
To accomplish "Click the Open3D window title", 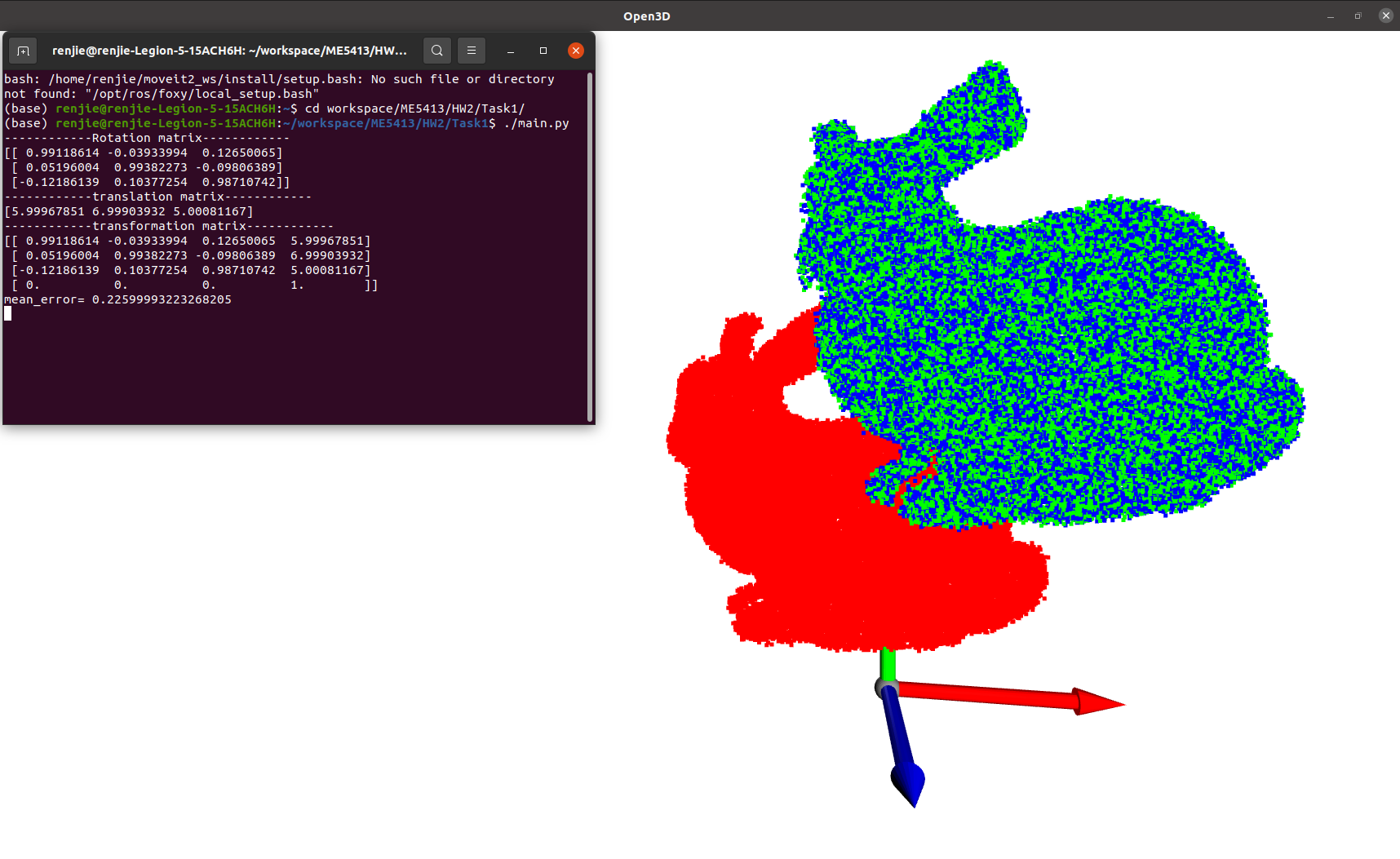I will coord(647,16).
